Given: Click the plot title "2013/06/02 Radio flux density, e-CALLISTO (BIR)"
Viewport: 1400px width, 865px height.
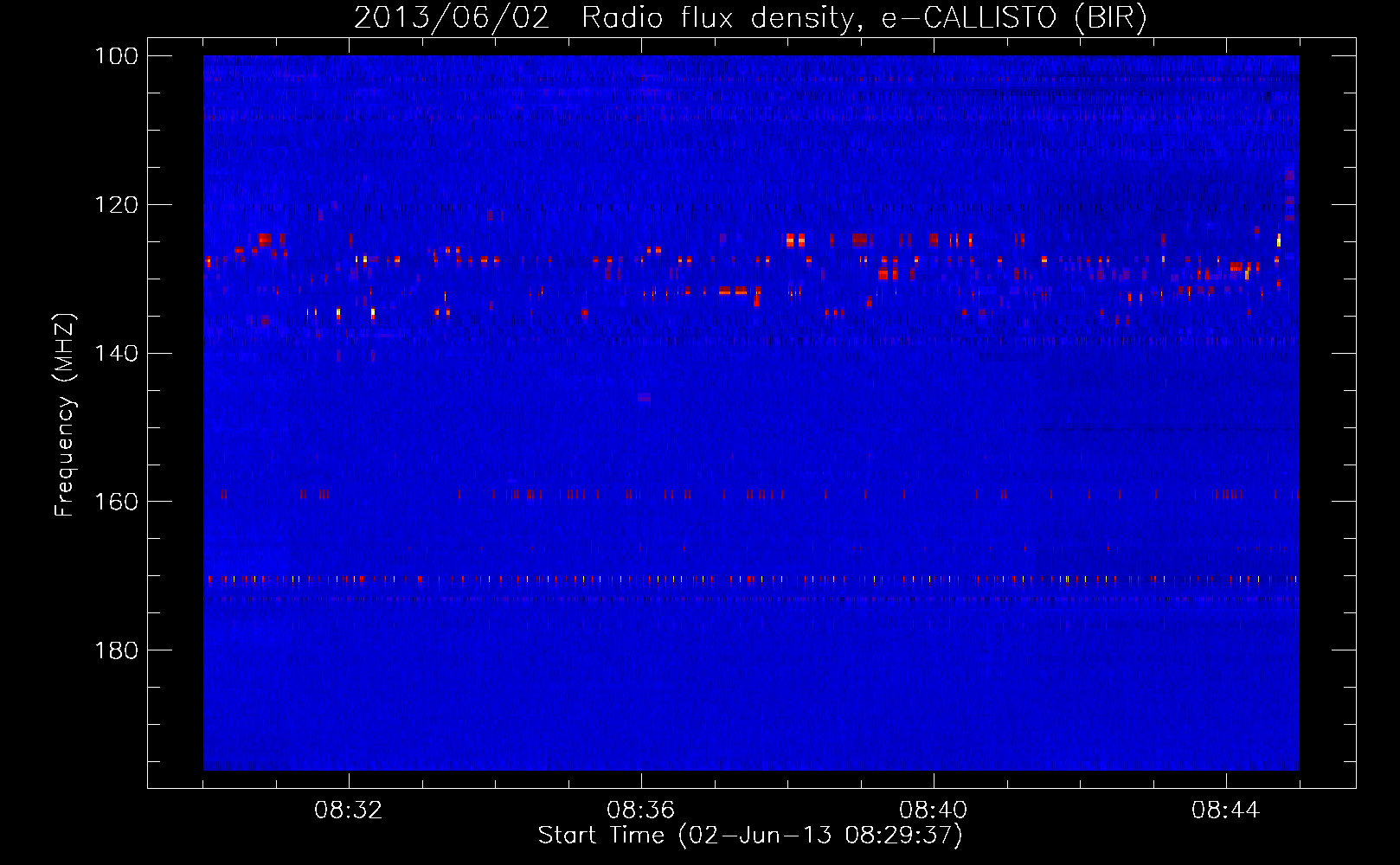Looking at the screenshot, I should click(750, 17).
